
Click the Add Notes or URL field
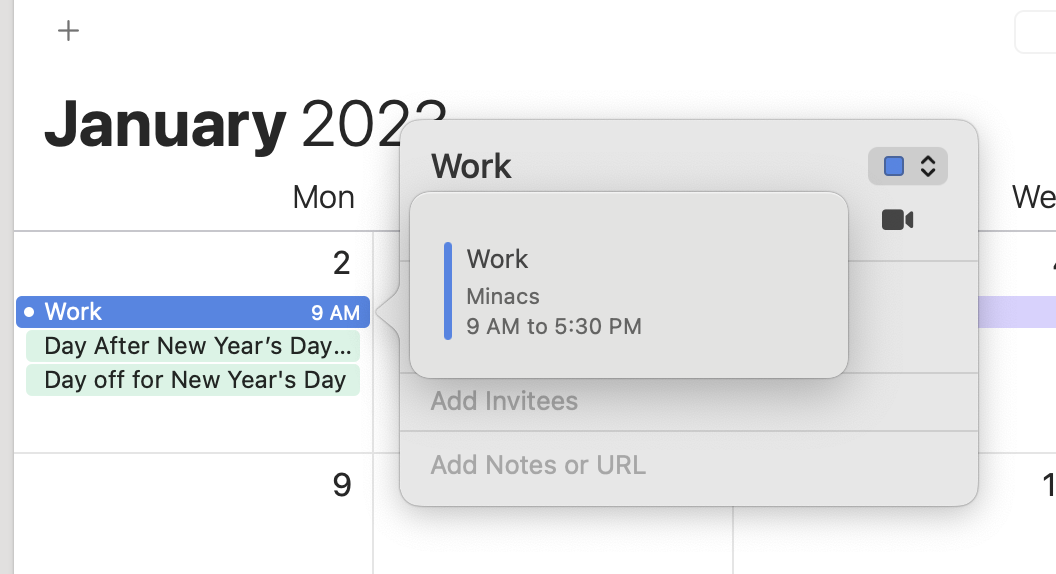tap(538, 465)
